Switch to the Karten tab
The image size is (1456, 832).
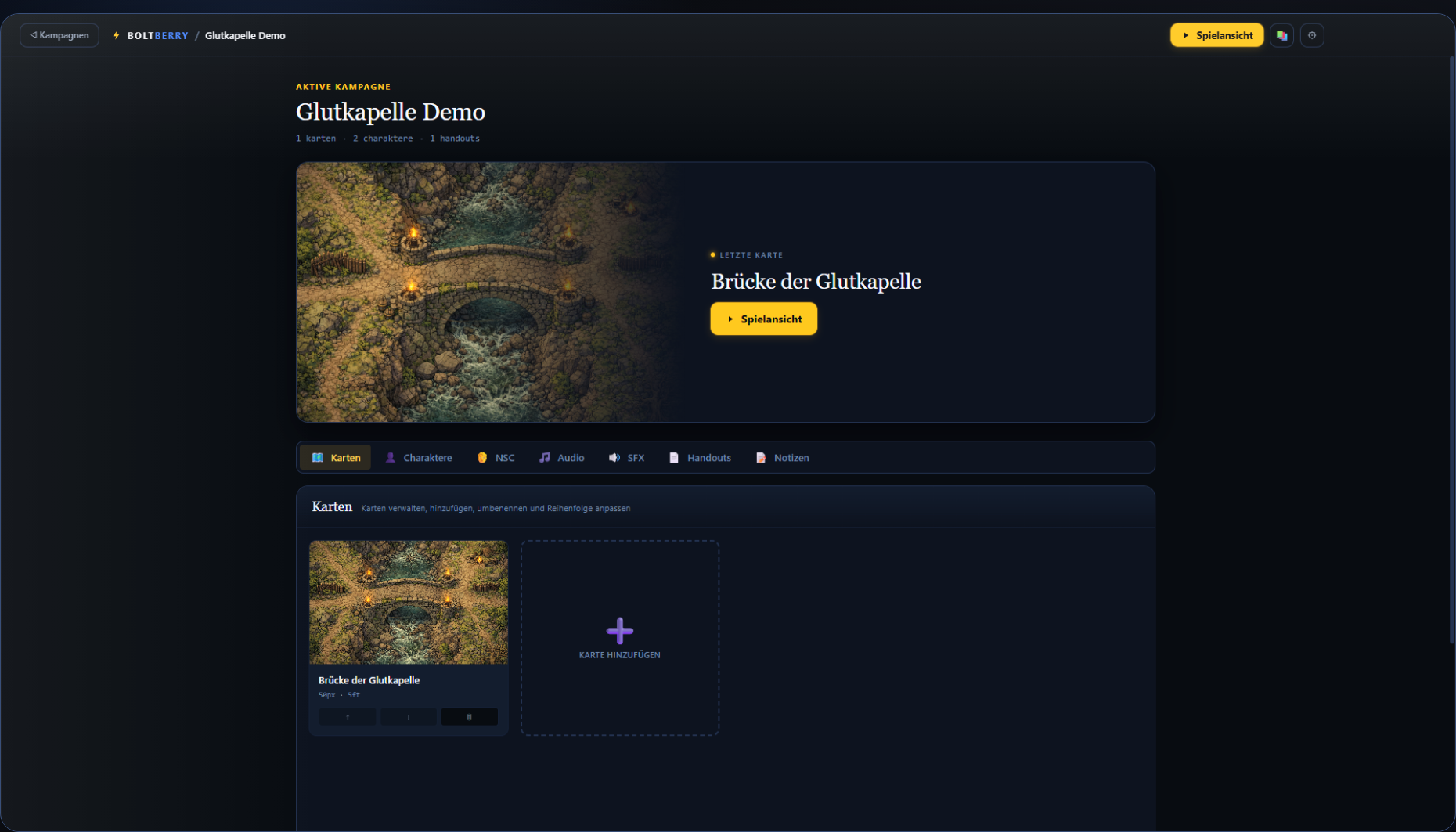(336, 457)
